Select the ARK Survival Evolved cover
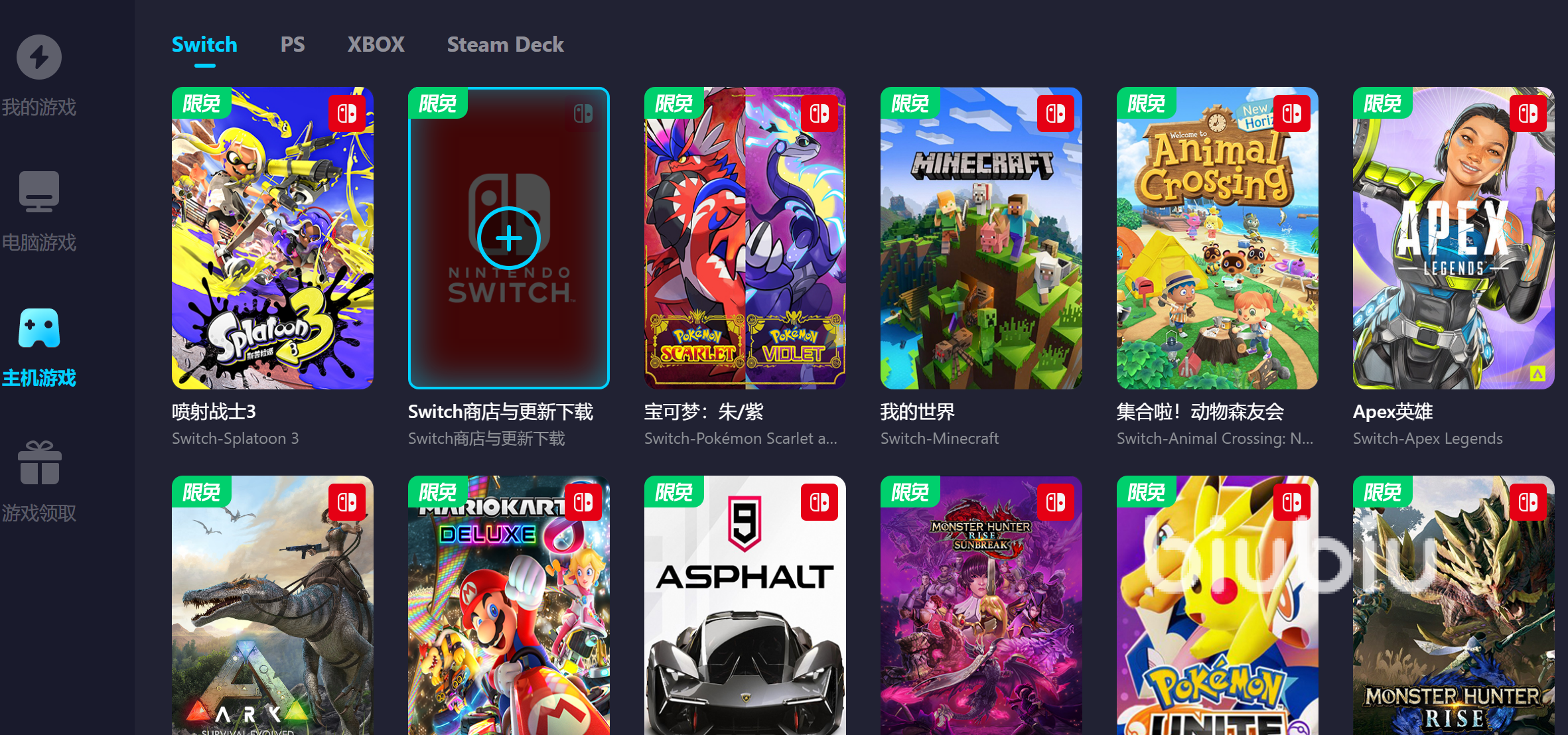The height and width of the screenshot is (735, 1568). pyautogui.click(x=273, y=605)
